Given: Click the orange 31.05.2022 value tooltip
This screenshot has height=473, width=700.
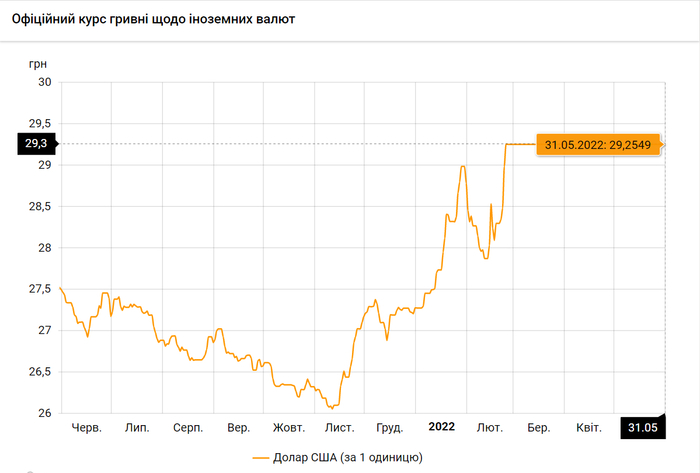Looking at the screenshot, I should tap(597, 145).
